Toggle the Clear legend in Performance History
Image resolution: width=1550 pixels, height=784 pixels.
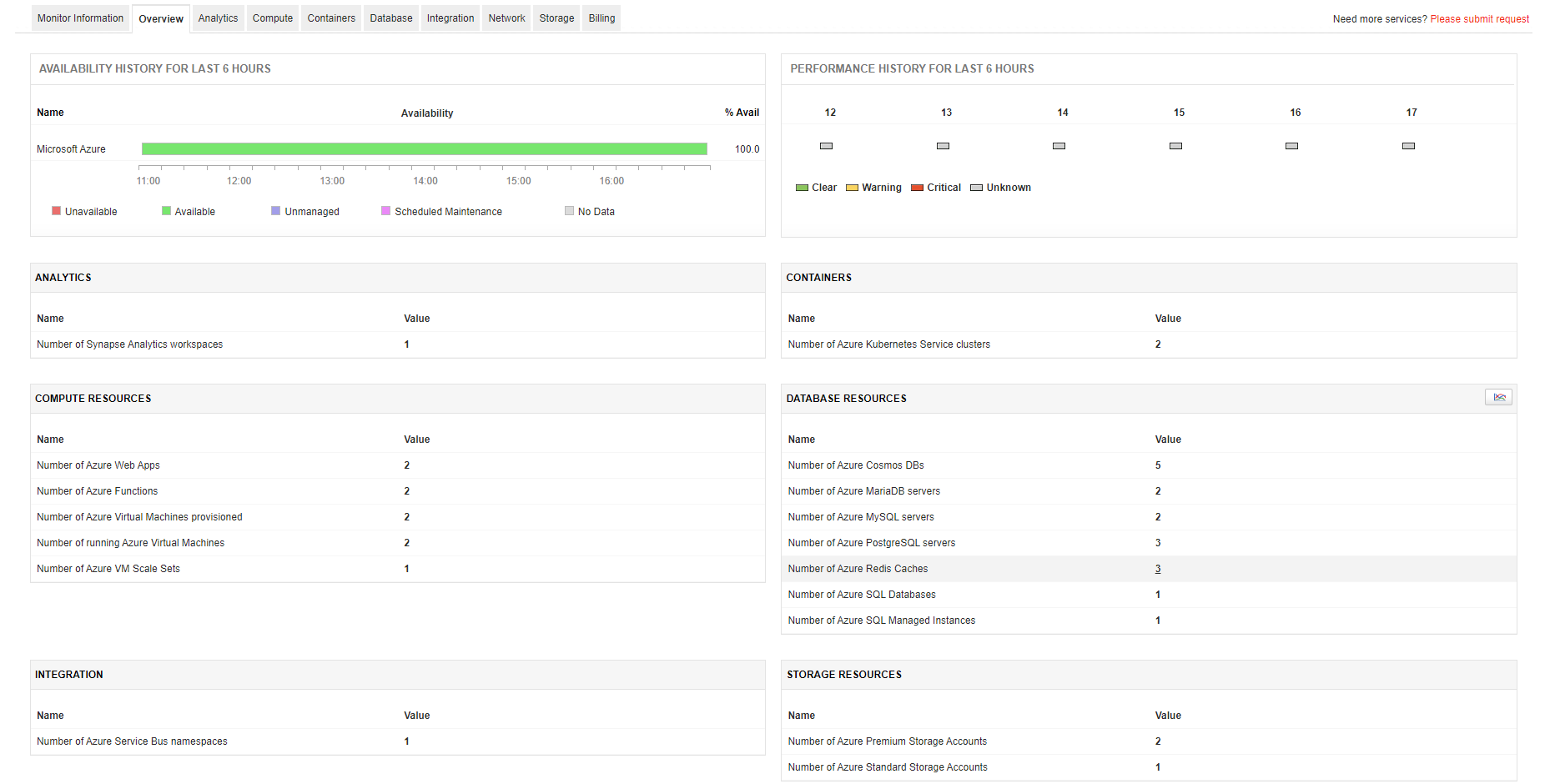[x=801, y=188]
